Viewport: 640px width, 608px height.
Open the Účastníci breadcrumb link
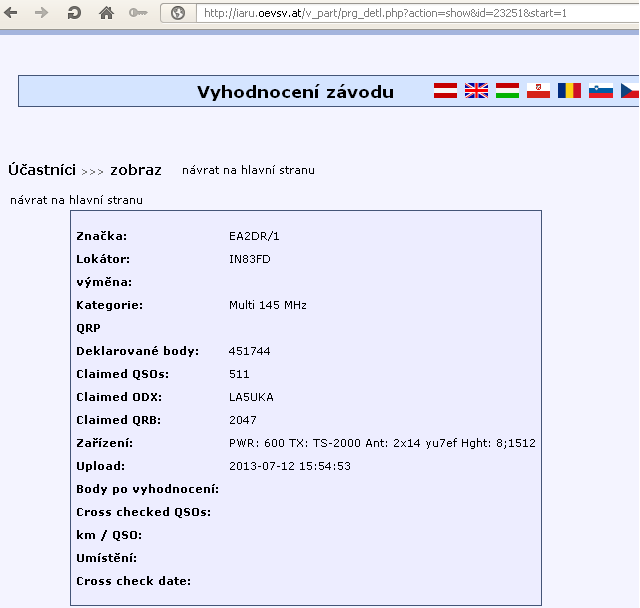(42, 170)
